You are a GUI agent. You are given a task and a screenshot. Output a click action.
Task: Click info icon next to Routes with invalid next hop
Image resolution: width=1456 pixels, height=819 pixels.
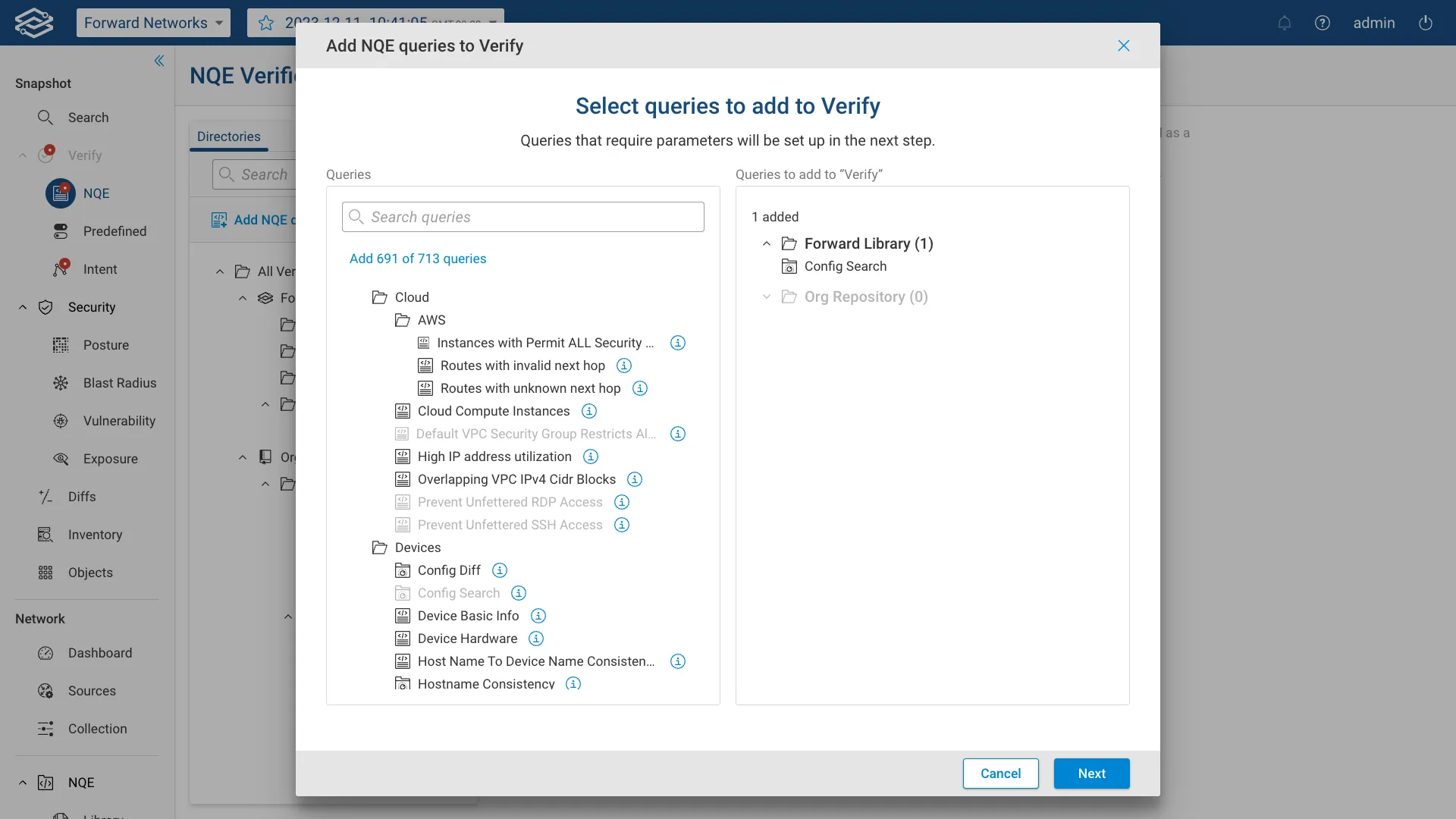pos(624,366)
